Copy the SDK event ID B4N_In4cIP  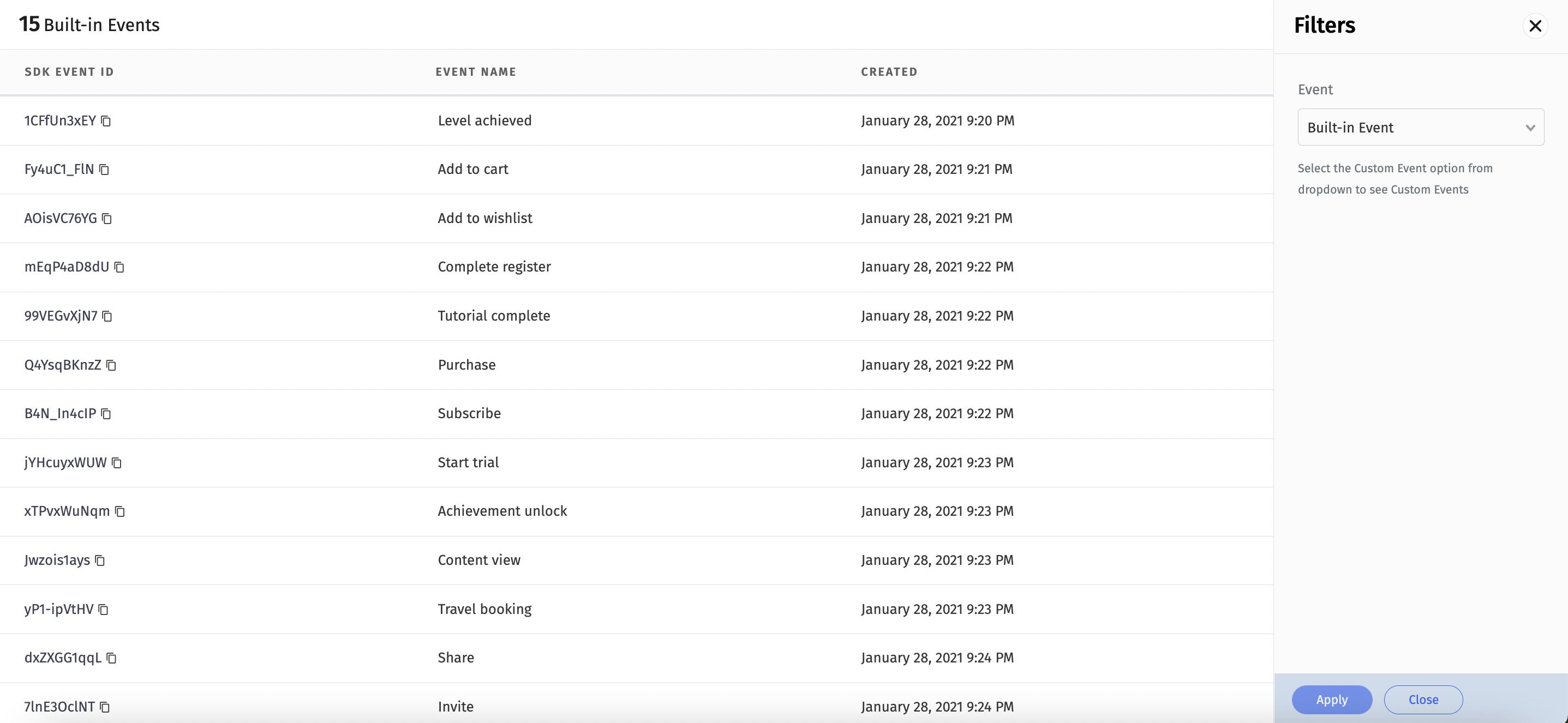(106, 413)
